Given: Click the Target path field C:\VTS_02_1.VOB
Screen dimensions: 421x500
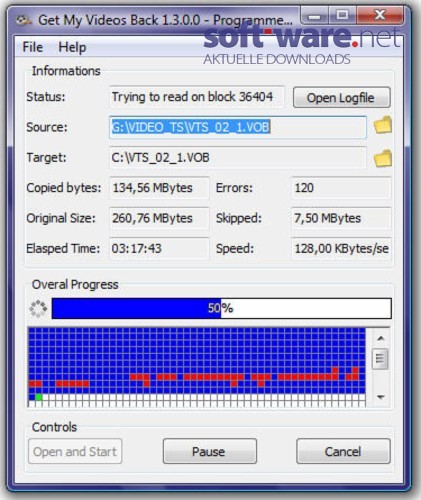Looking at the screenshot, I should [238, 158].
